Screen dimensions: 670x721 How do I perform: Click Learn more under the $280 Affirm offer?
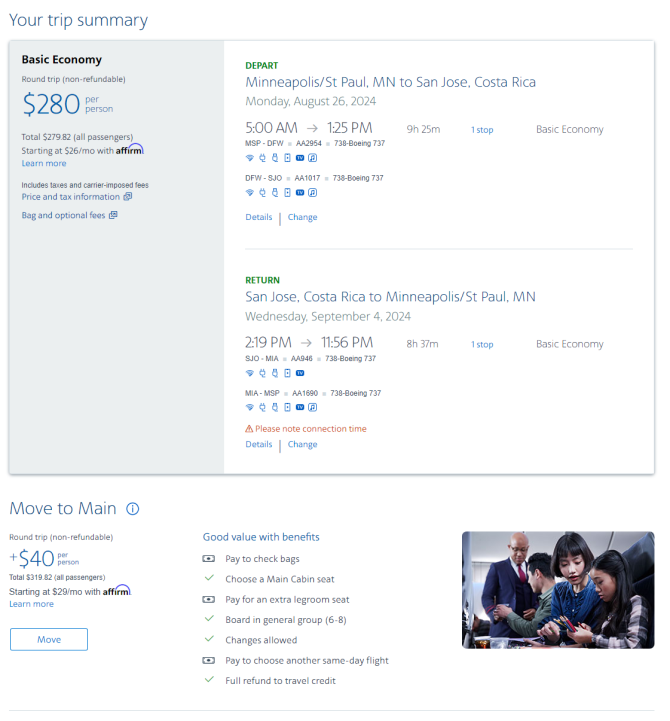(x=44, y=163)
